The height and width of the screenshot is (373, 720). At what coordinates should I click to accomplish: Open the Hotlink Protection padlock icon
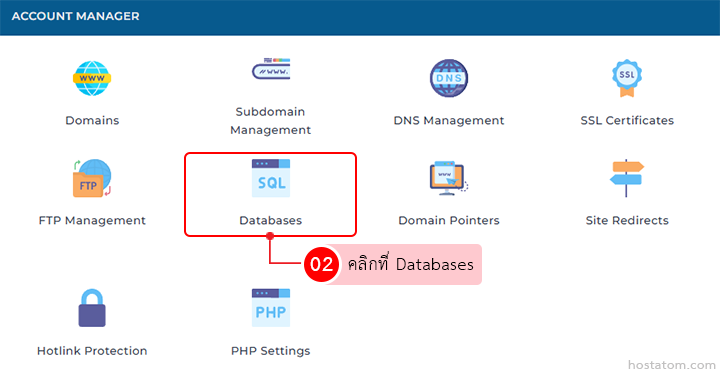pos(92,308)
